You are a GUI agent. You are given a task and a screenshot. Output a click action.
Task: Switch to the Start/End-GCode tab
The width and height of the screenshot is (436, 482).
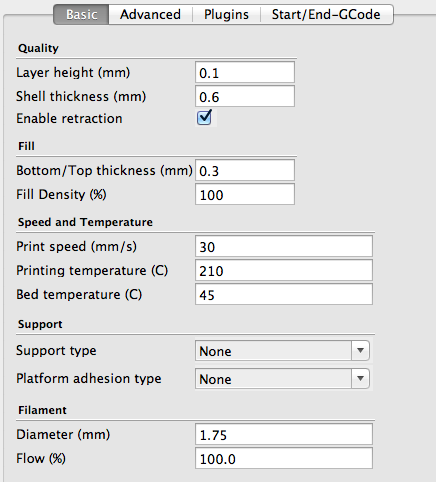(x=326, y=14)
